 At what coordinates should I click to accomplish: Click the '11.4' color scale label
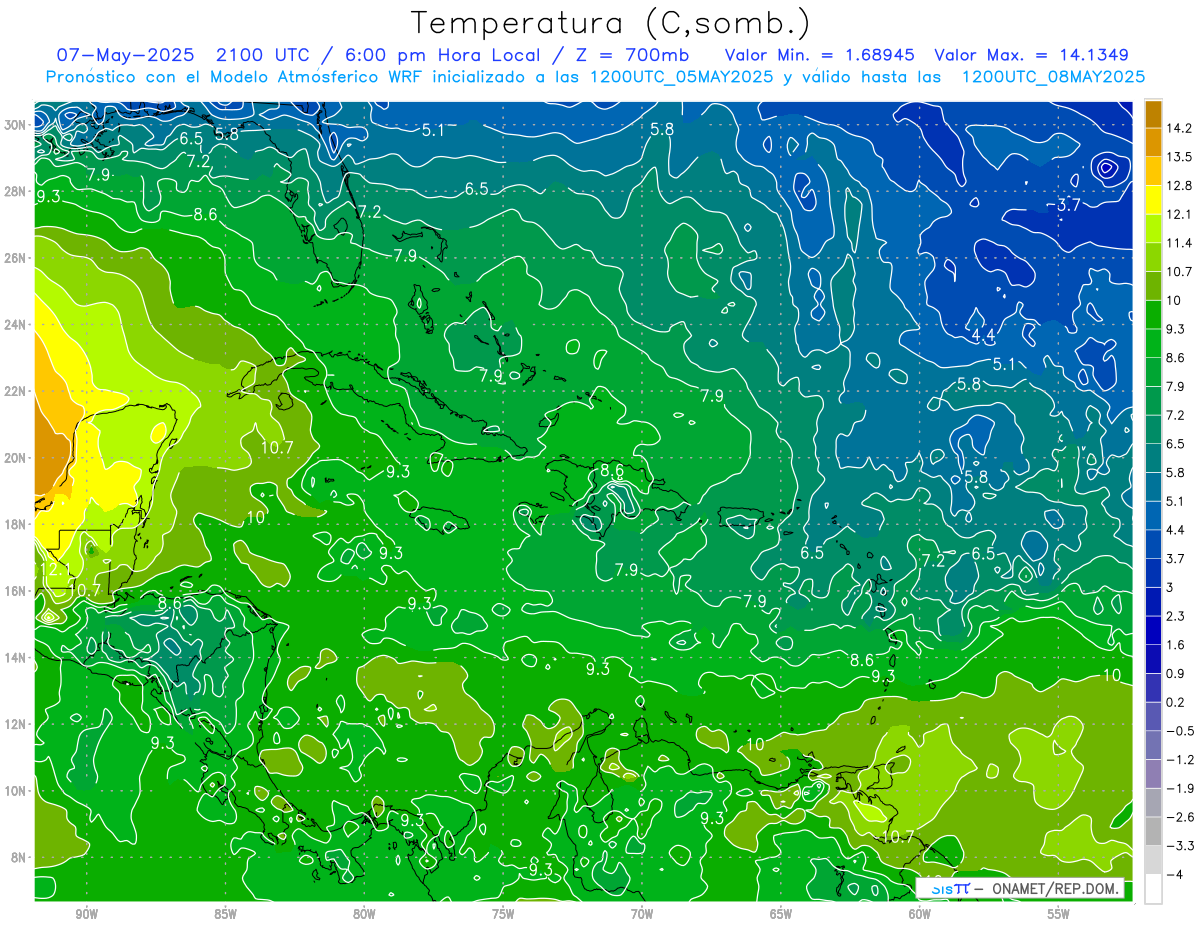coord(1181,243)
